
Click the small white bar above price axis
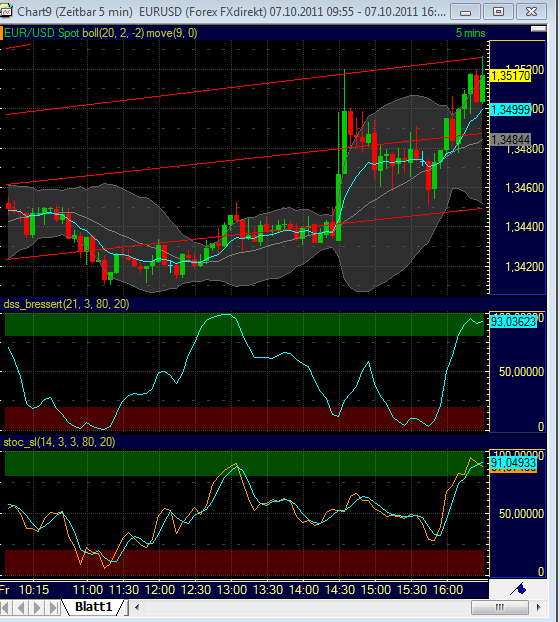tap(538, 29)
